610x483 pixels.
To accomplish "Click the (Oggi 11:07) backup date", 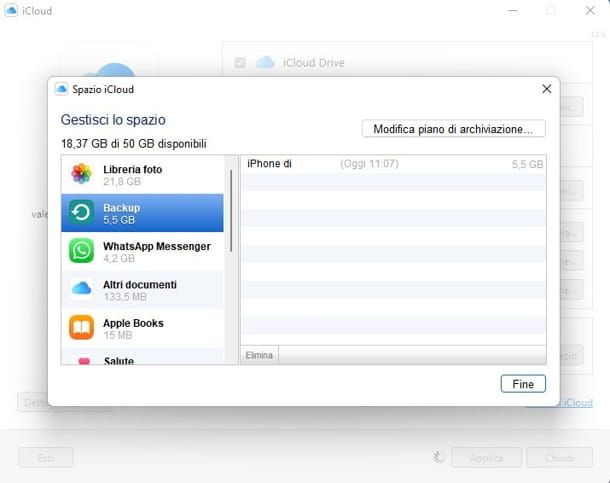I will tap(370, 164).
